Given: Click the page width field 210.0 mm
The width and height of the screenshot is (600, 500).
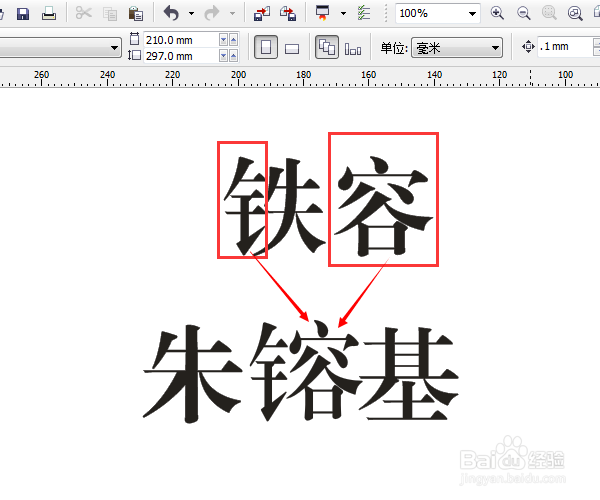Looking at the screenshot, I should [x=181, y=40].
